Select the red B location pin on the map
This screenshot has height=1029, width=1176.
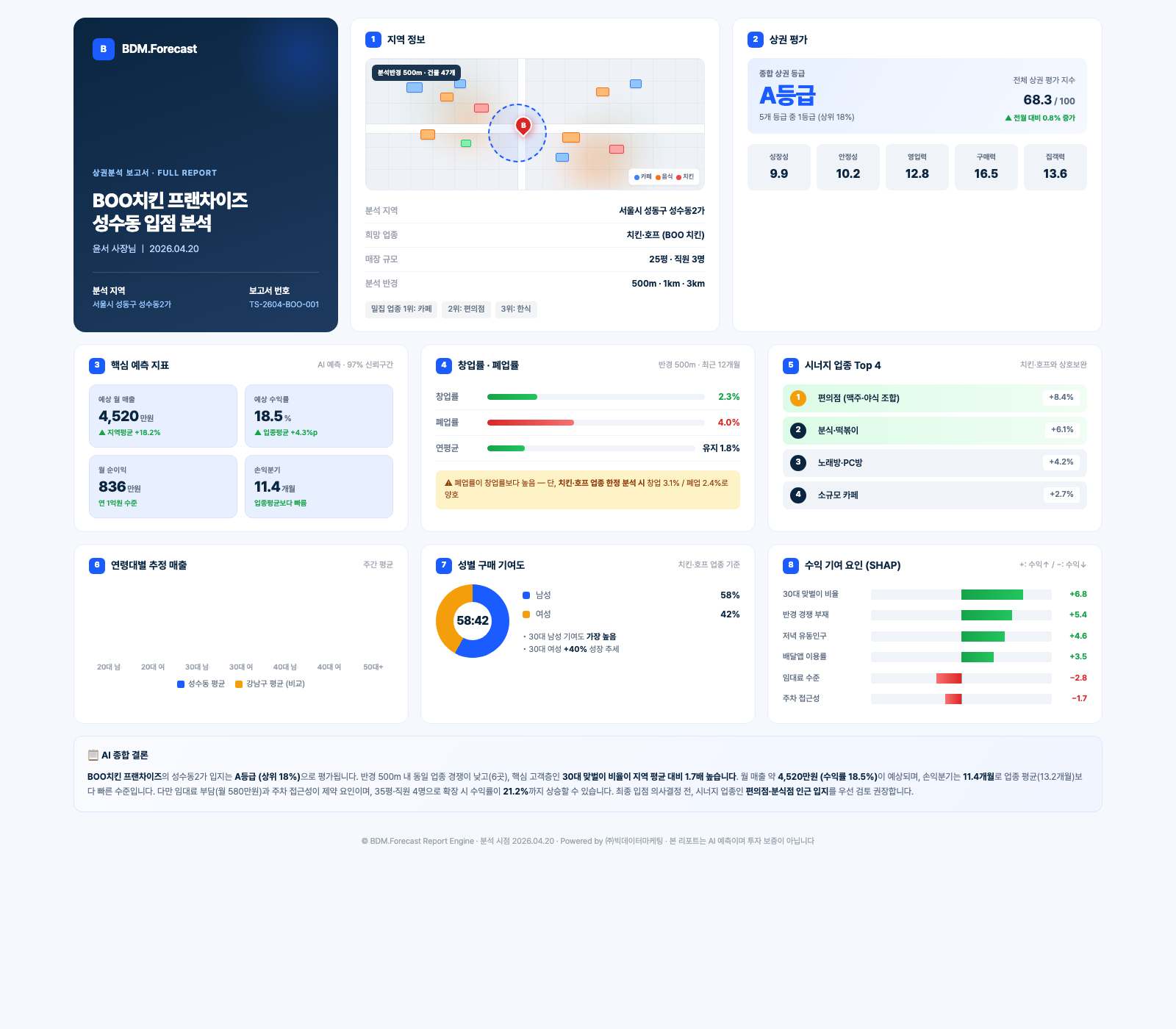(x=523, y=126)
